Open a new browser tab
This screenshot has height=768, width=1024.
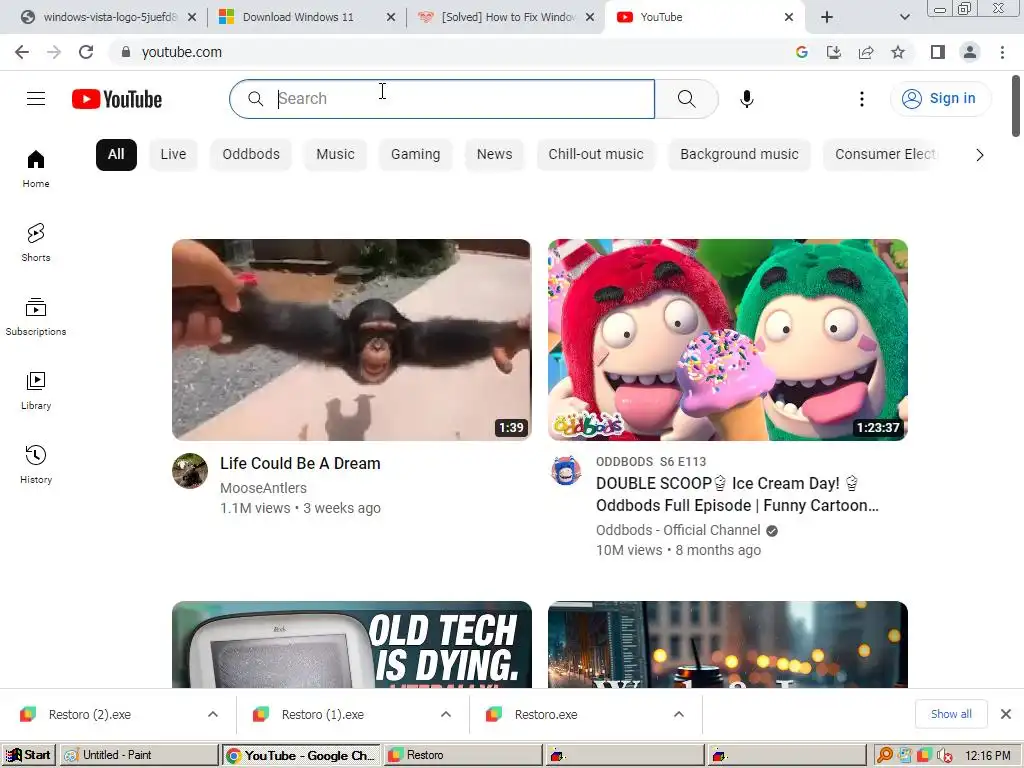pyautogui.click(x=827, y=17)
